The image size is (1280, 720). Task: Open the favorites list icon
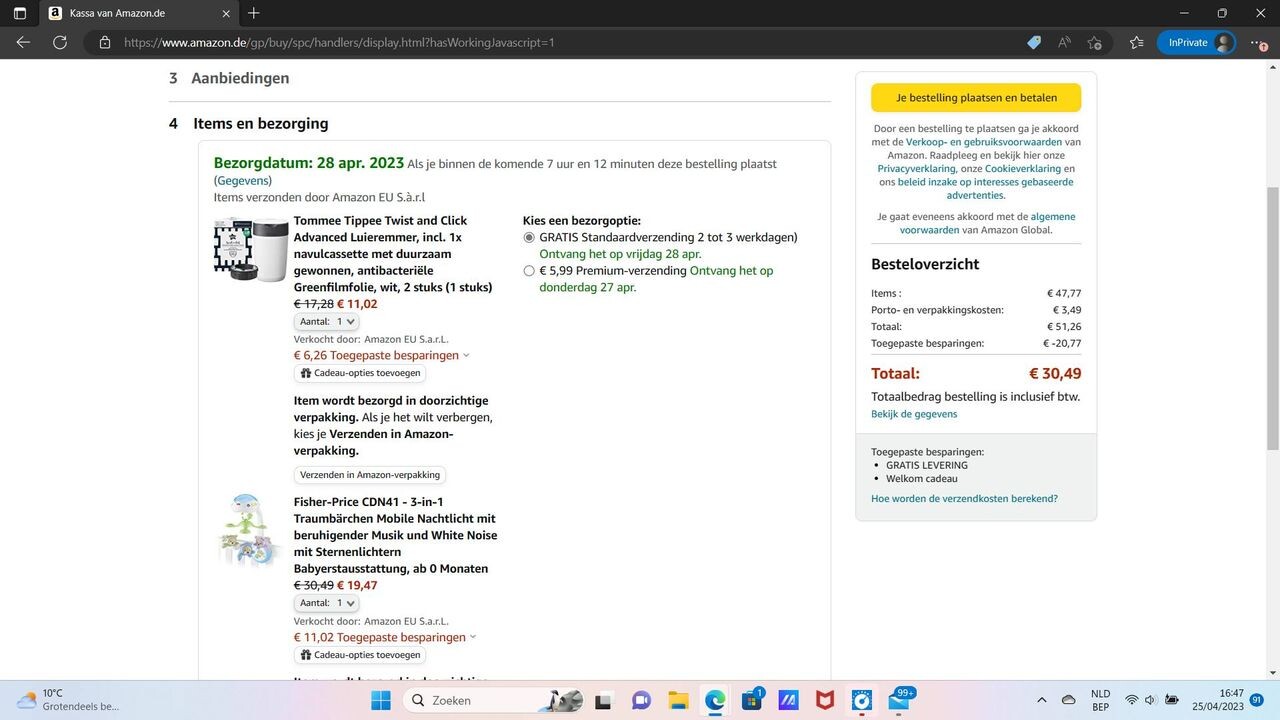(1136, 43)
